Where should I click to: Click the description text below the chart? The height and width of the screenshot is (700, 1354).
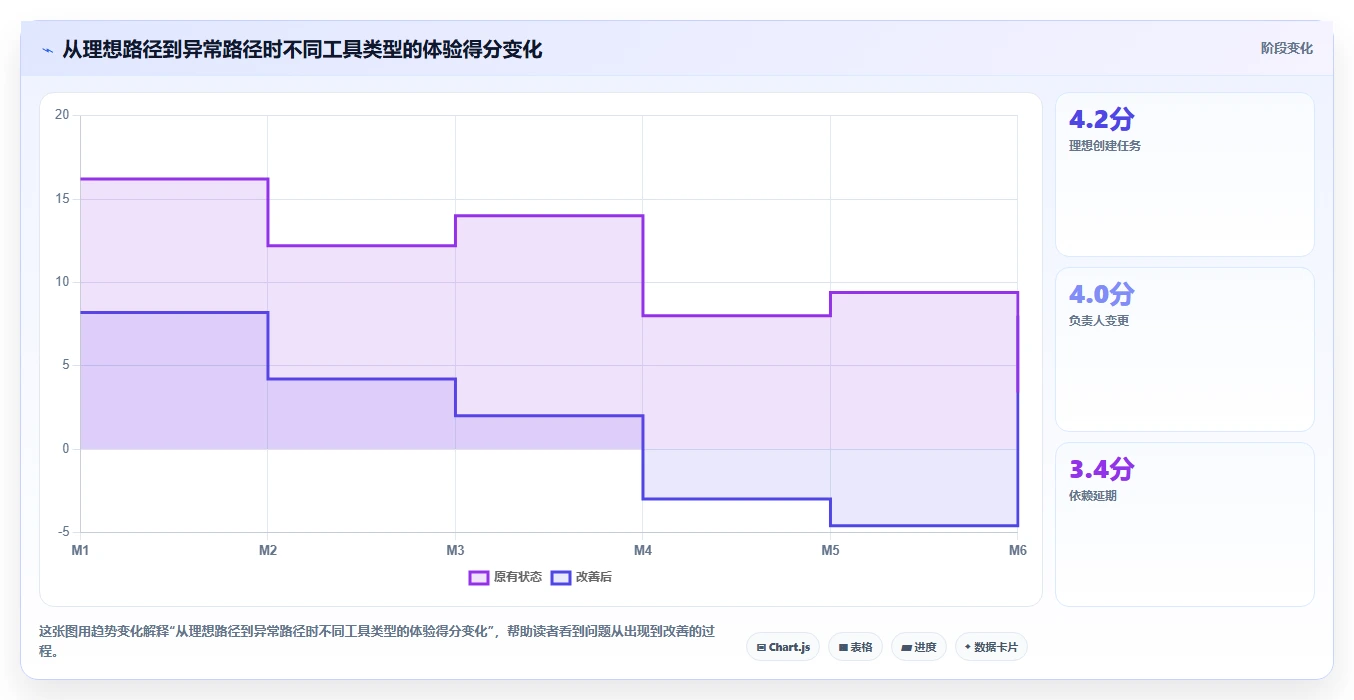pos(378,642)
